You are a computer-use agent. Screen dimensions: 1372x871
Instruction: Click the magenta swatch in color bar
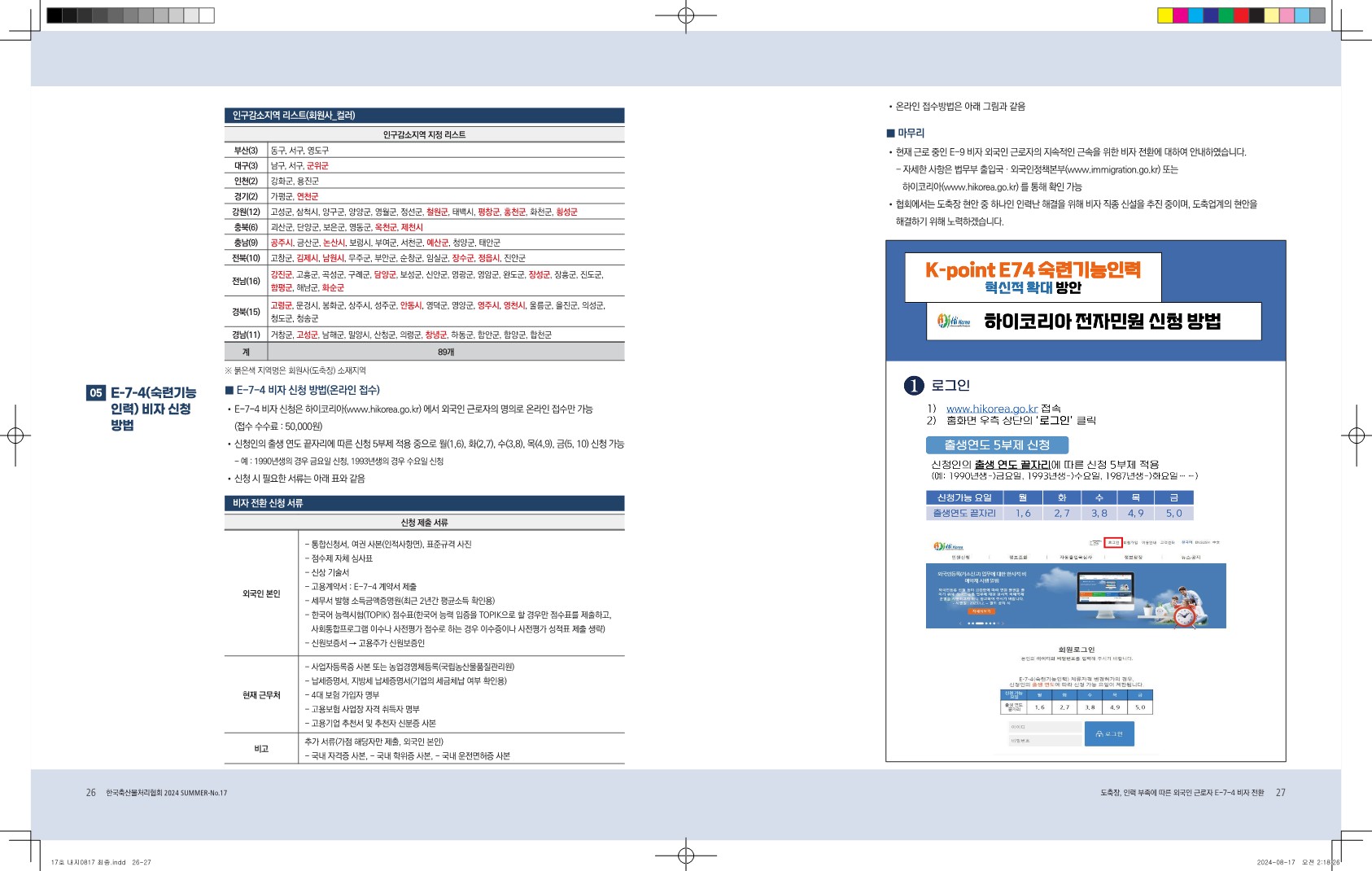[1180, 15]
